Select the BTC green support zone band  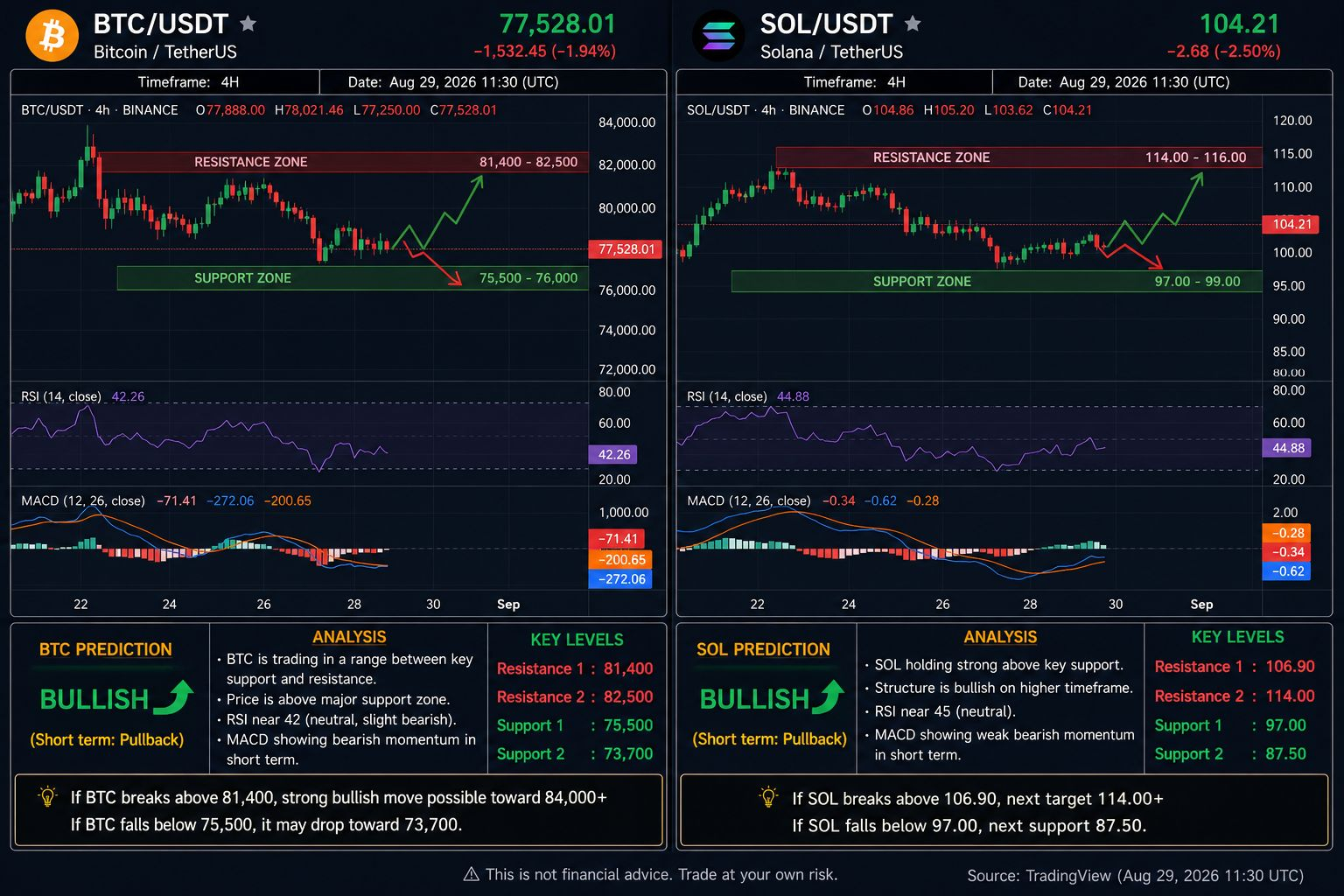pos(353,278)
